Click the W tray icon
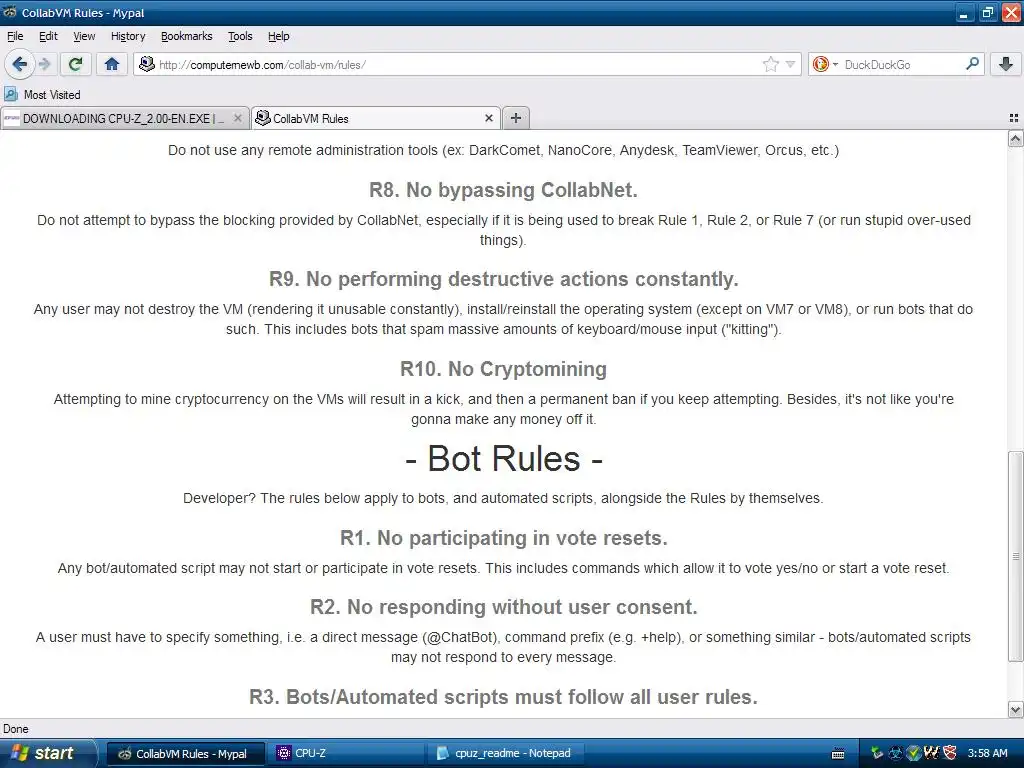1024x768 pixels. pyautogui.click(x=931, y=754)
